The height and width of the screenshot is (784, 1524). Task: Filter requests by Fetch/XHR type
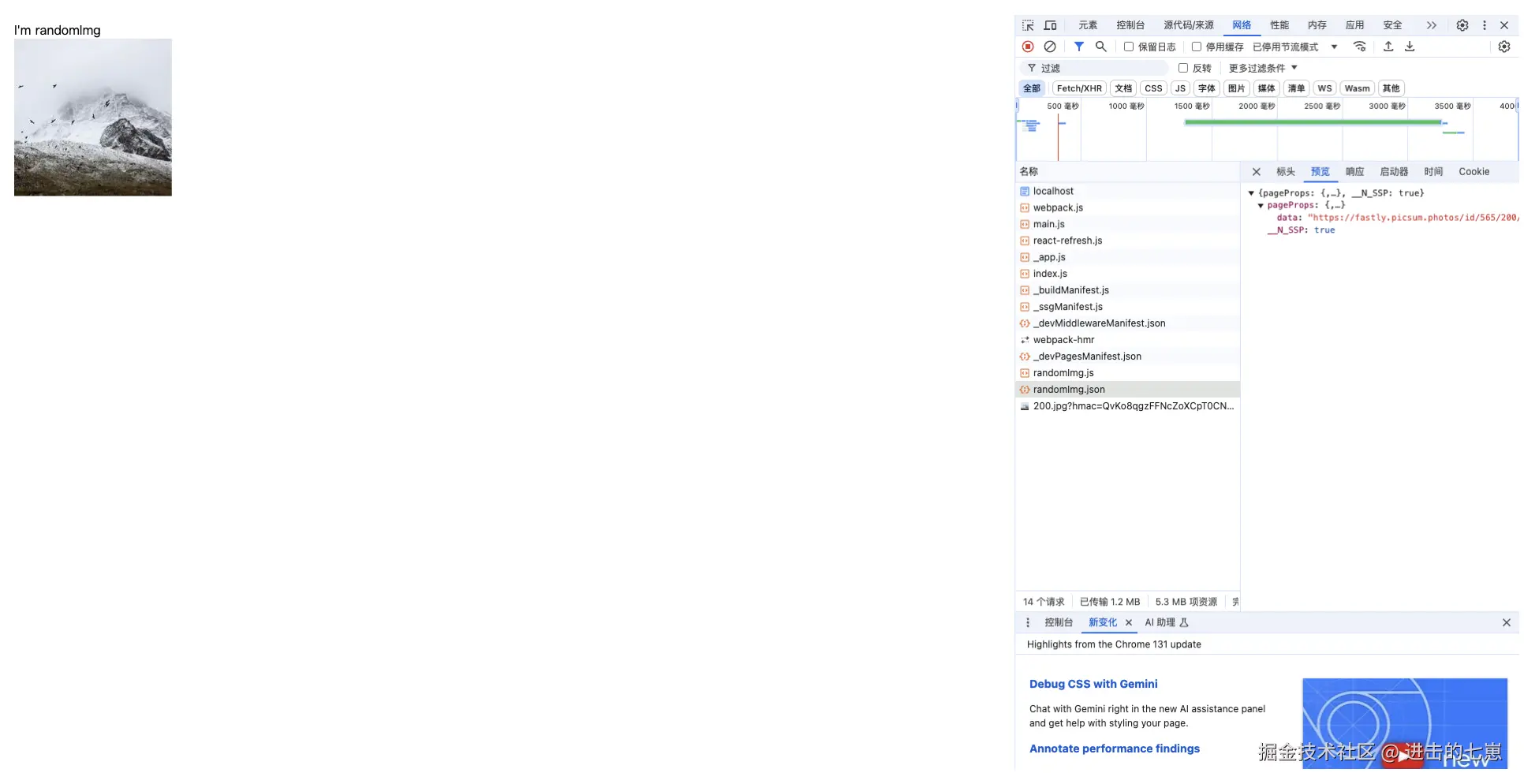coord(1078,88)
